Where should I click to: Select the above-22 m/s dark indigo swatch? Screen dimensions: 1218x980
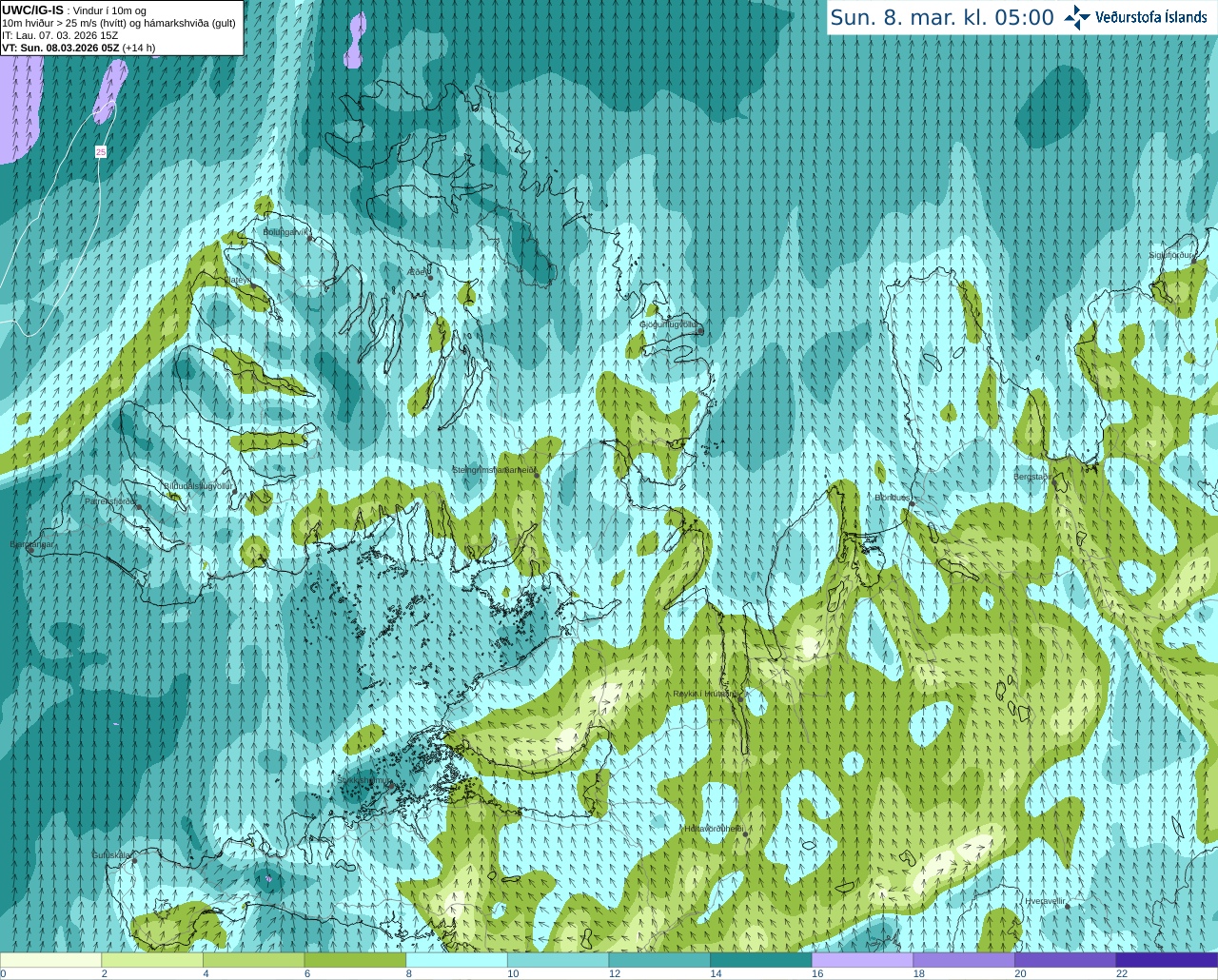(x=1167, y=960)
